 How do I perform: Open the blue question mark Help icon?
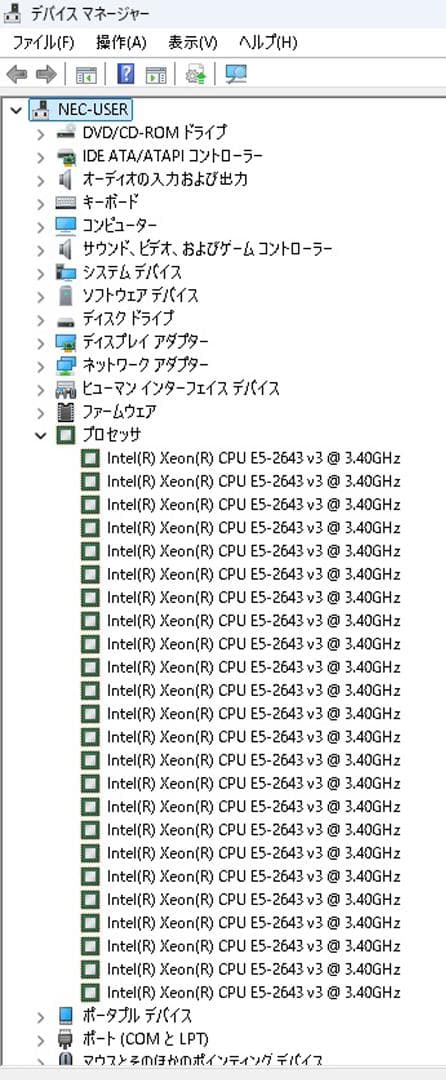coord(126,73)
